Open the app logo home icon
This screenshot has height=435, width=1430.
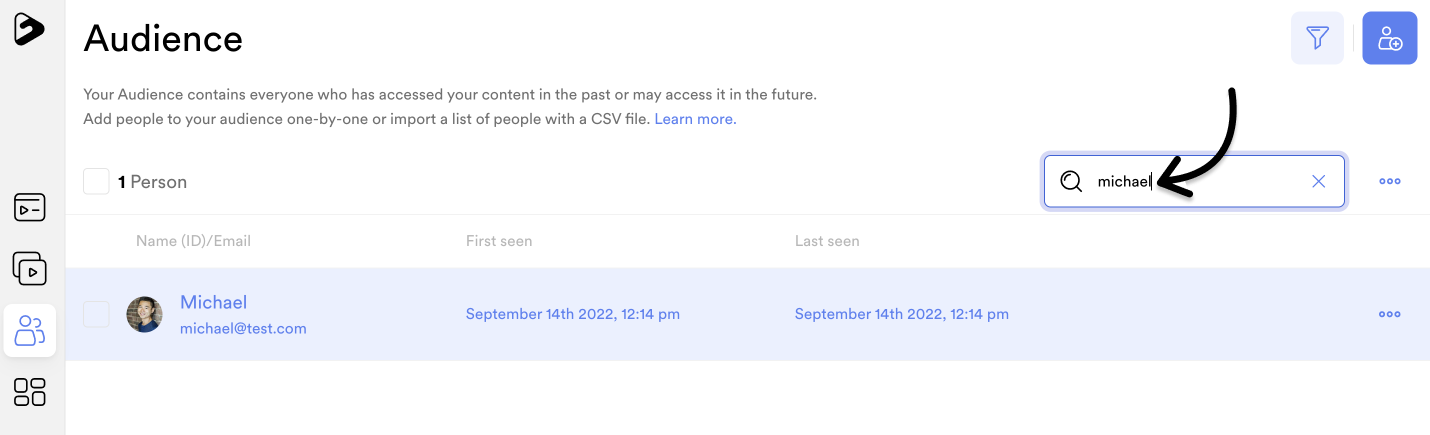point(29,29)
